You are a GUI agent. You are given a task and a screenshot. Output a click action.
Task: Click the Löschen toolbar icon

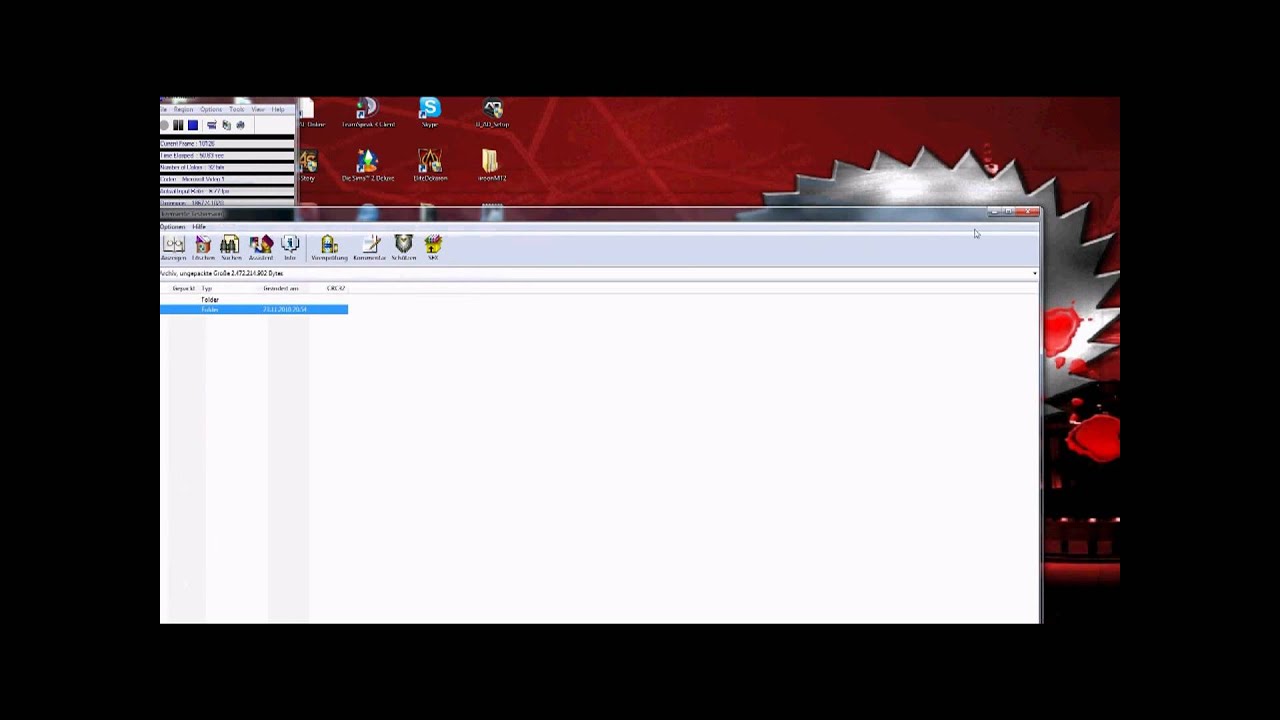(203, 248)
